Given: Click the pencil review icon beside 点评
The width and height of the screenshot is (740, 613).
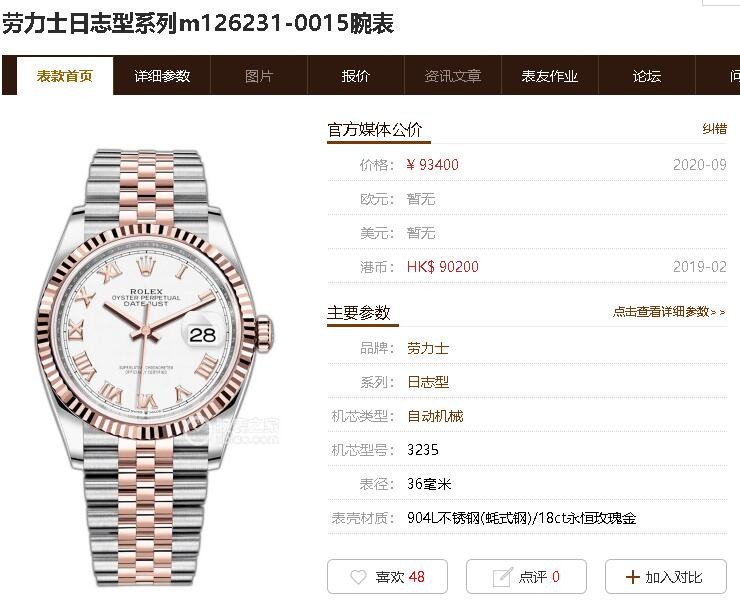Looking at the screenshot, I should coord(502,577).
